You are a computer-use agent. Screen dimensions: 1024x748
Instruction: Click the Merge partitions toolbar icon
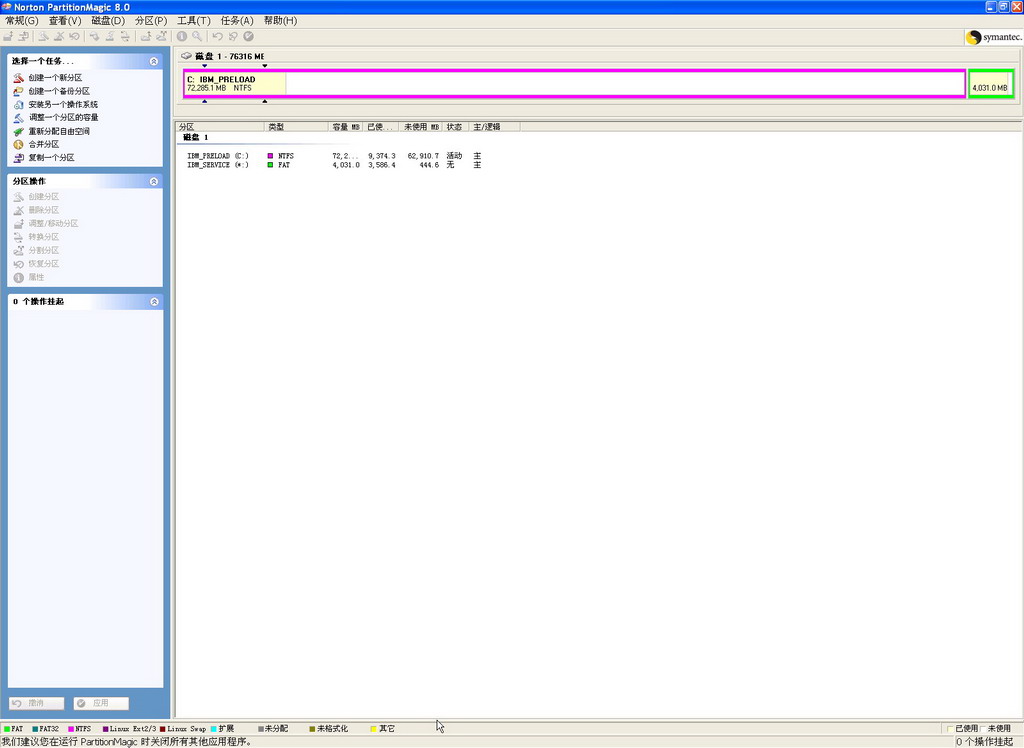pyautogui.click(x=145, y=37)
